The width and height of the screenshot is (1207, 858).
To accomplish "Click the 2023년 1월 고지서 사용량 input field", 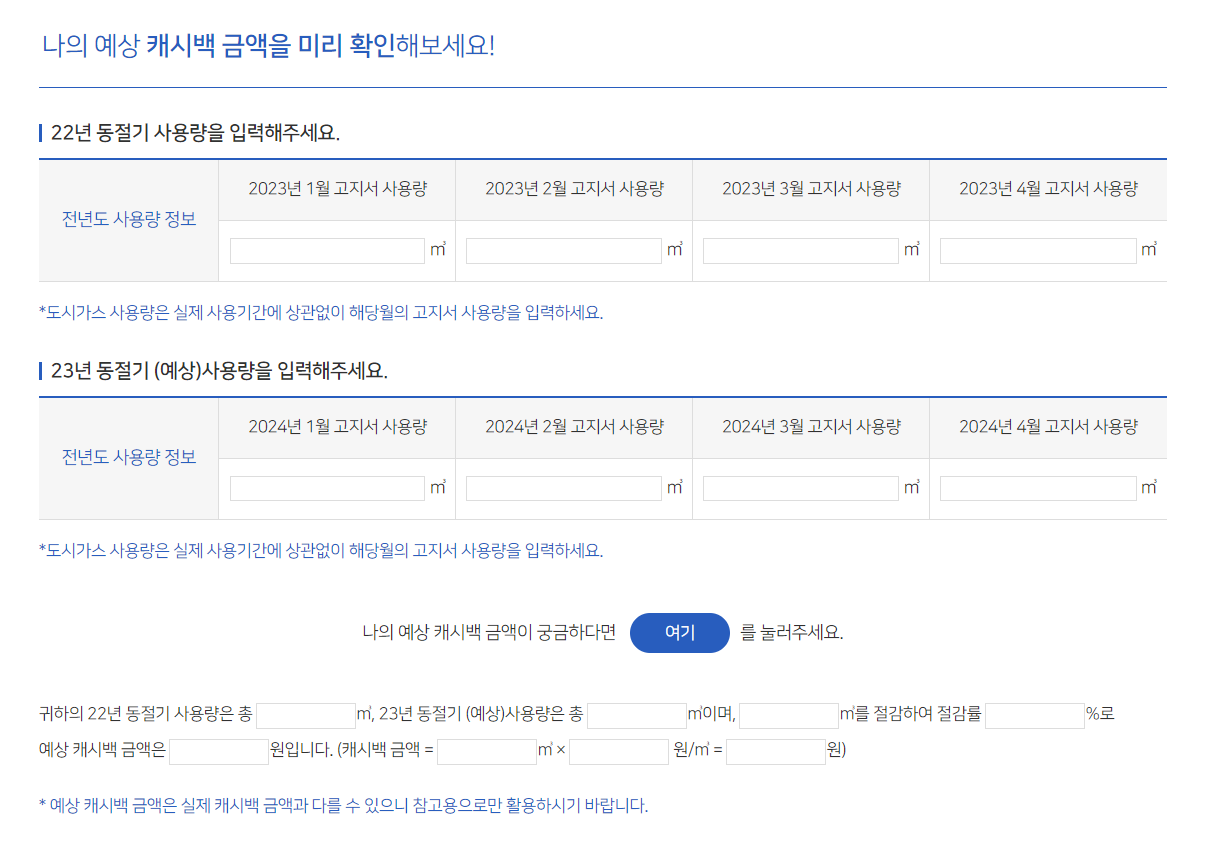I will 325,250.
